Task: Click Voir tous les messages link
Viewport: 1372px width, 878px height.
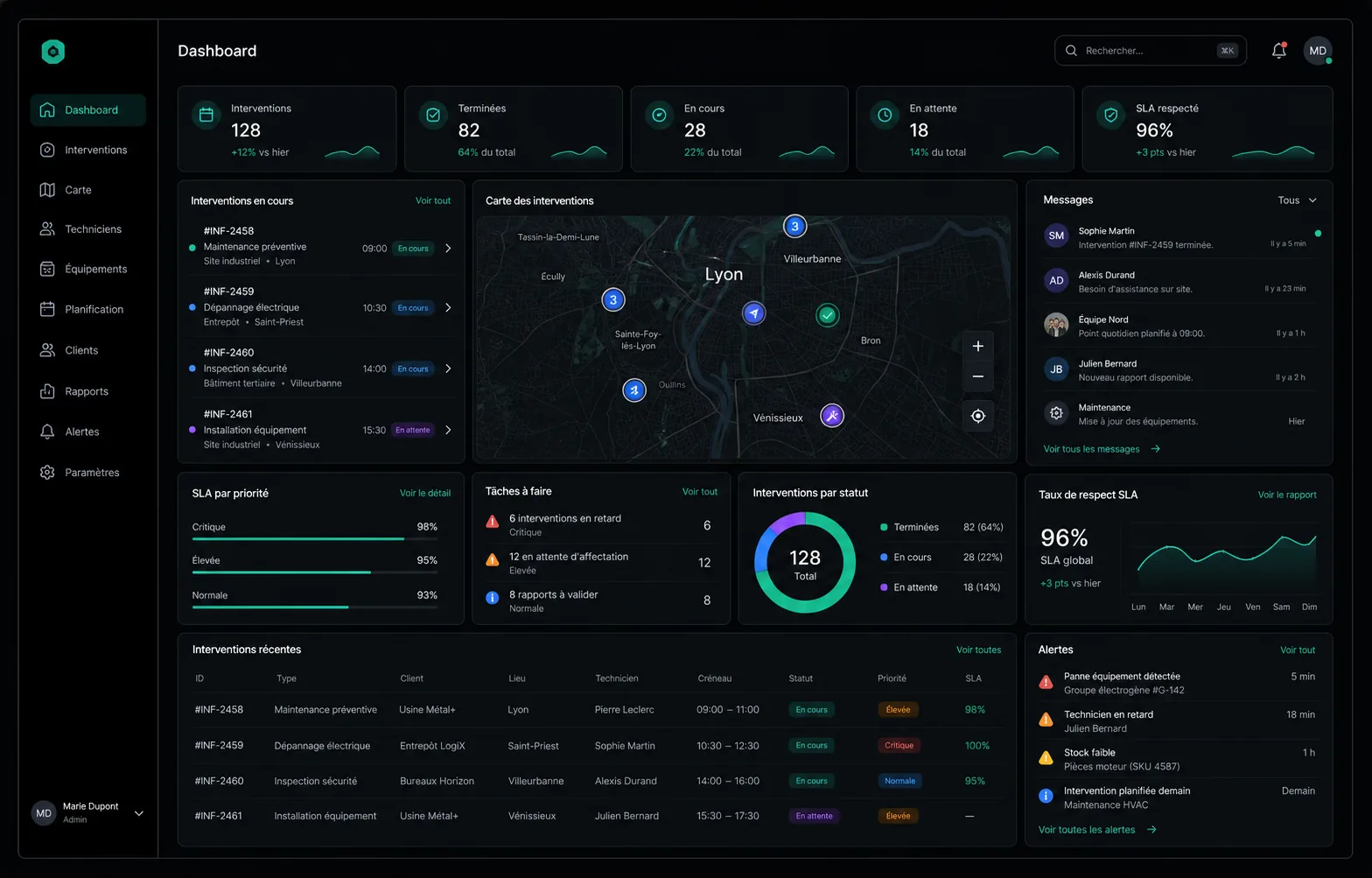Action: [1102, 449]
